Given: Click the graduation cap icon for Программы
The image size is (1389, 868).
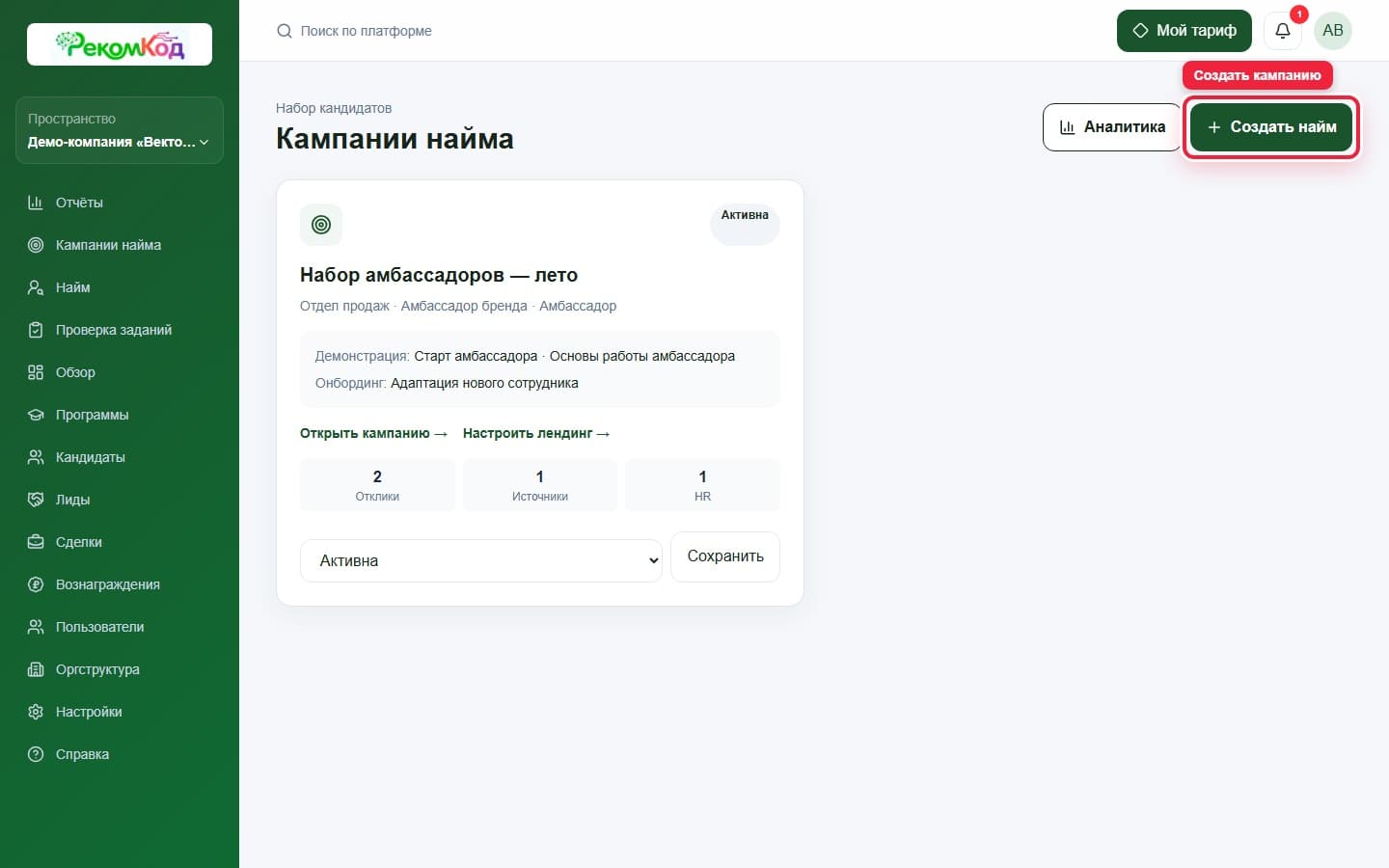Looking at the screenshot, I should pos(36,415).
